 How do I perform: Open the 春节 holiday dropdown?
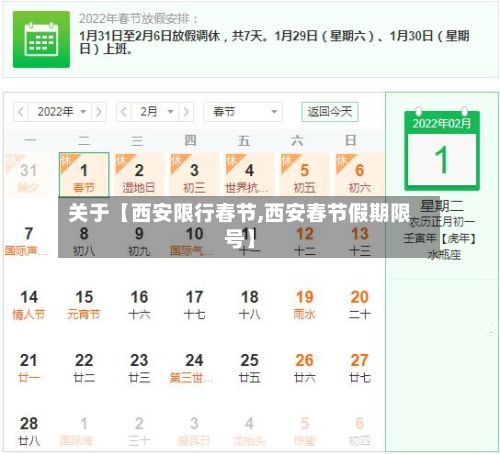[243, 112]
